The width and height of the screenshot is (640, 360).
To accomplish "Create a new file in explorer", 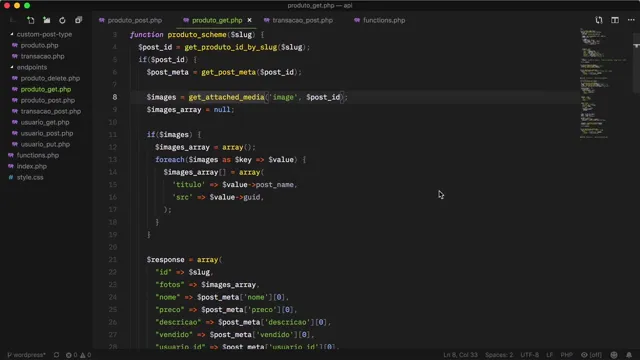I will pyautogui.click(x=31, y=20).
